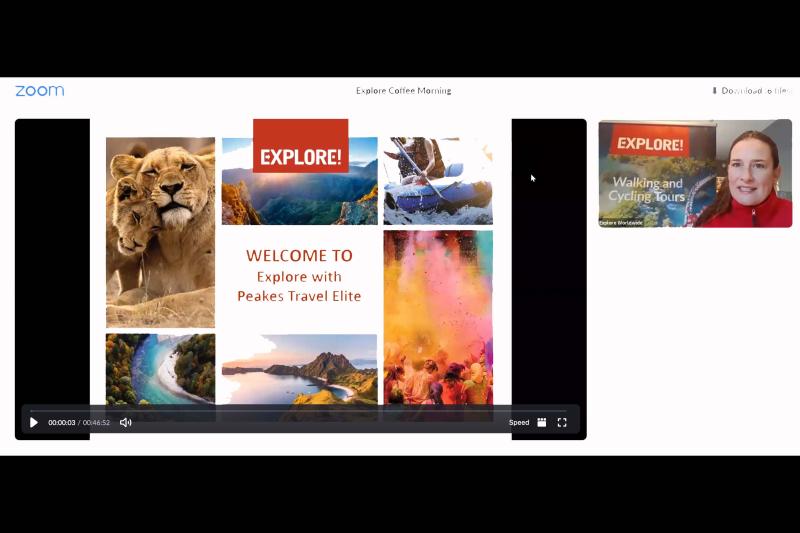The width and height of the screenshot is (800, 533).
Task: Enter fullscreen with the expand icon
Action: [562, 422]
